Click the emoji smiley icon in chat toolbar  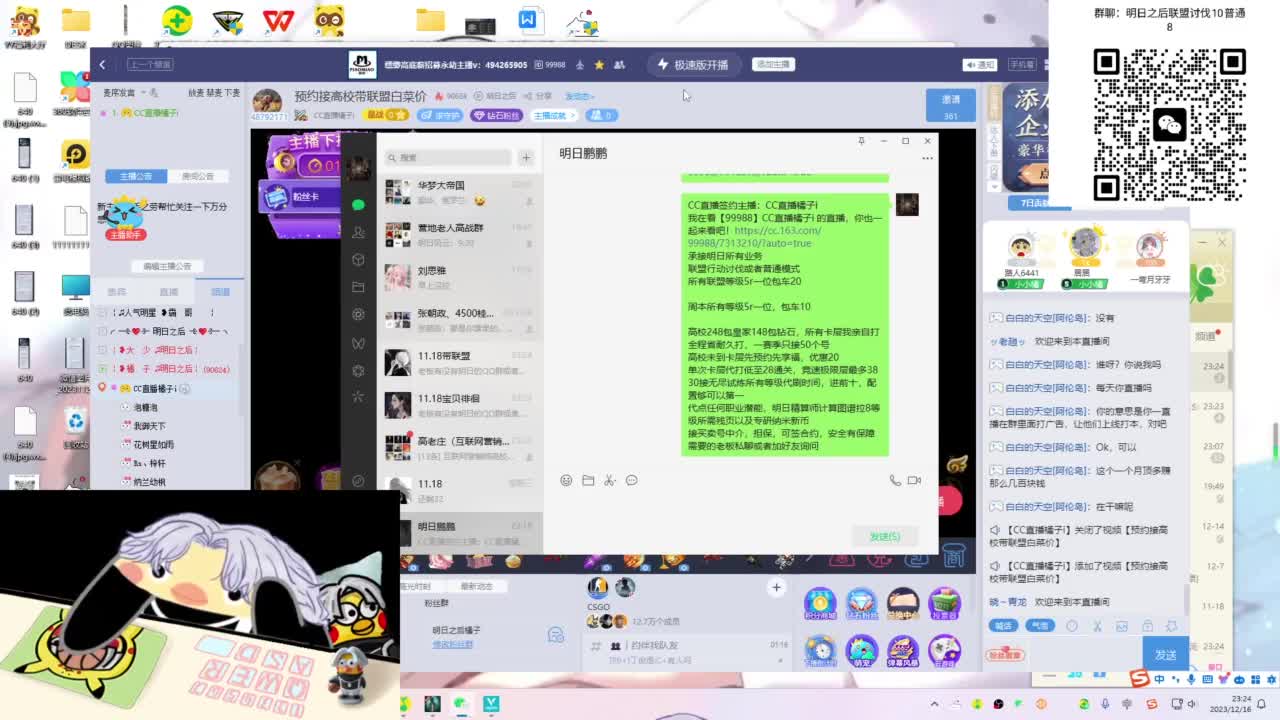point(566,481)
